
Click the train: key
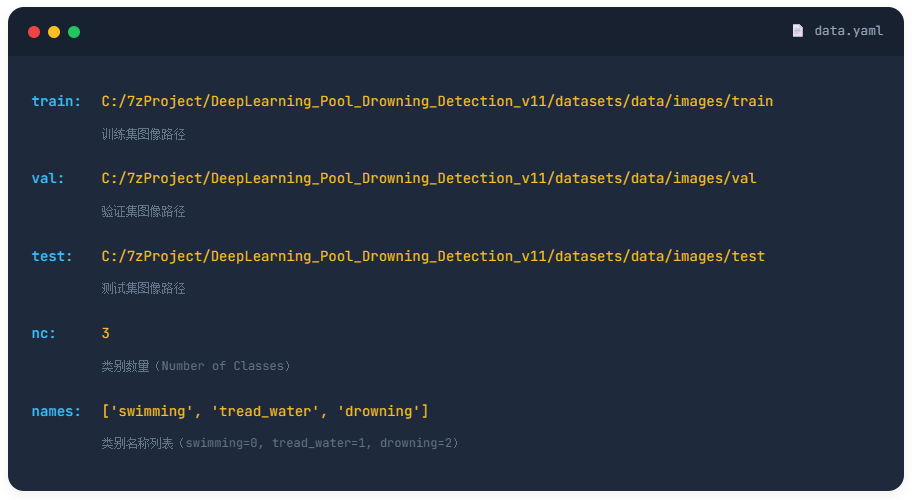pyautogui.click(x=56, y=101)
